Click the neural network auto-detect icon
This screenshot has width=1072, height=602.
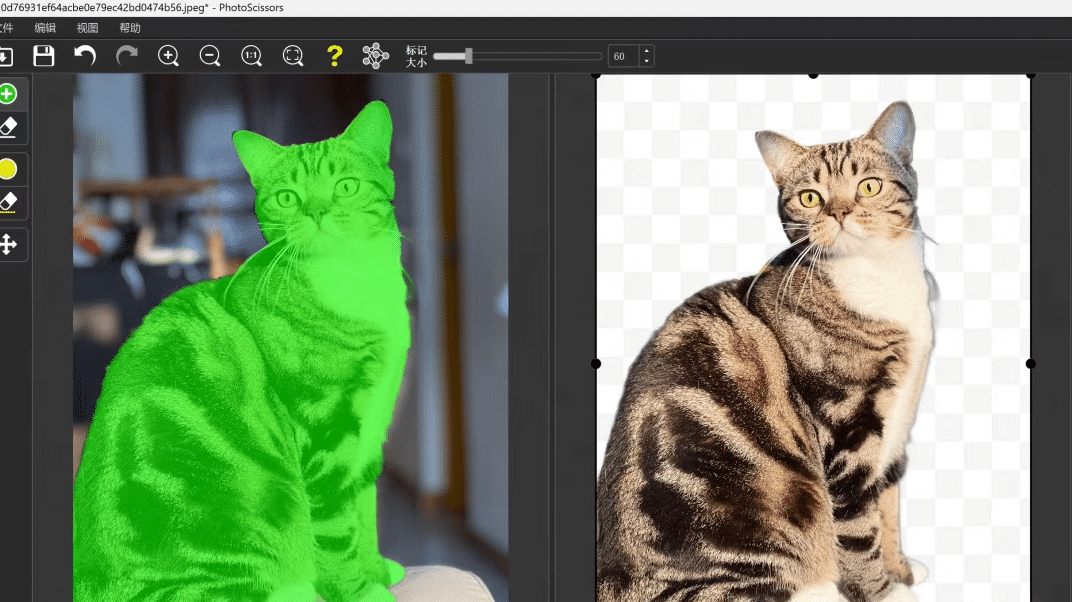coord(375,56)
